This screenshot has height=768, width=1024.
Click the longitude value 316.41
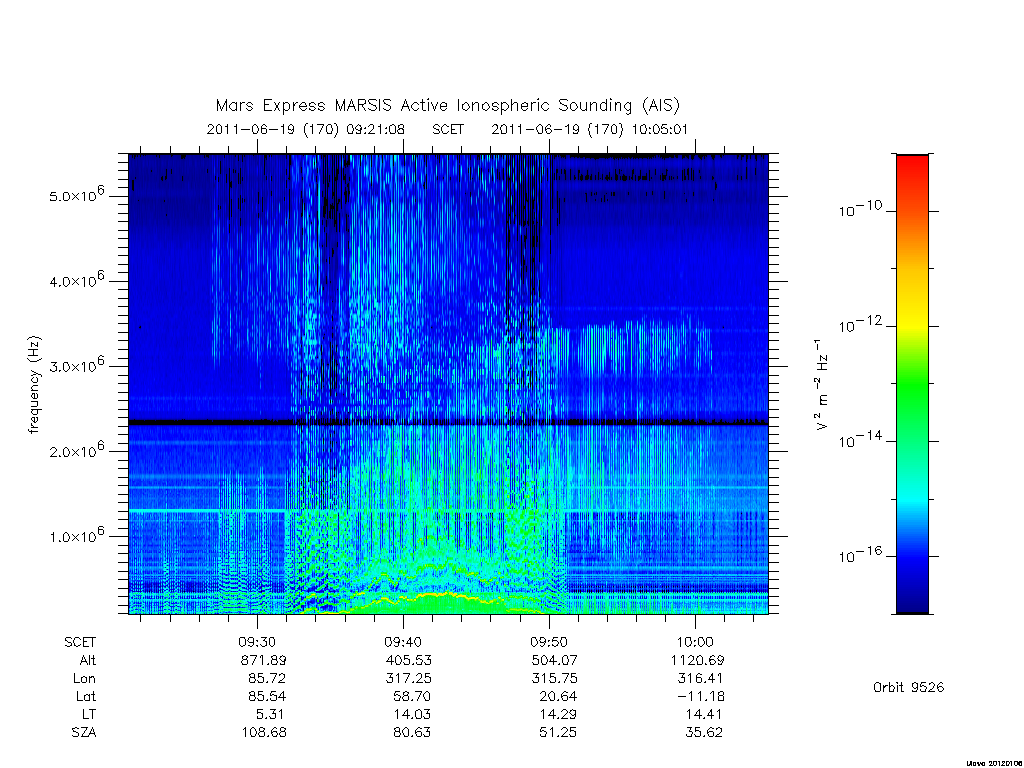(x=700, y=679)
